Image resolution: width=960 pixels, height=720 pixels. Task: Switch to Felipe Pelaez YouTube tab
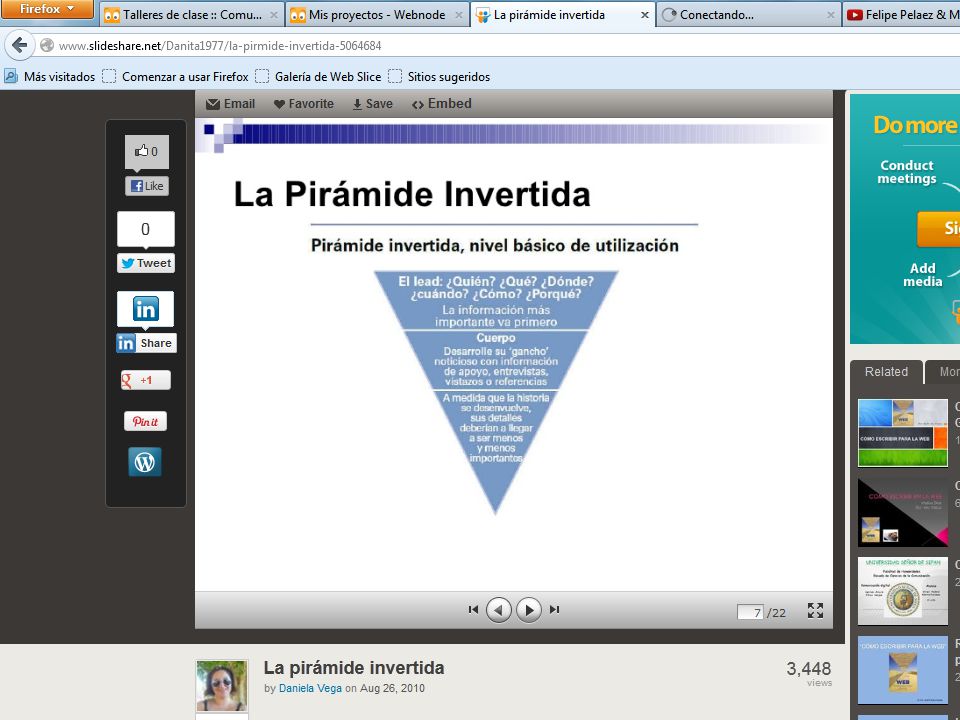click(x=901, y=15)
